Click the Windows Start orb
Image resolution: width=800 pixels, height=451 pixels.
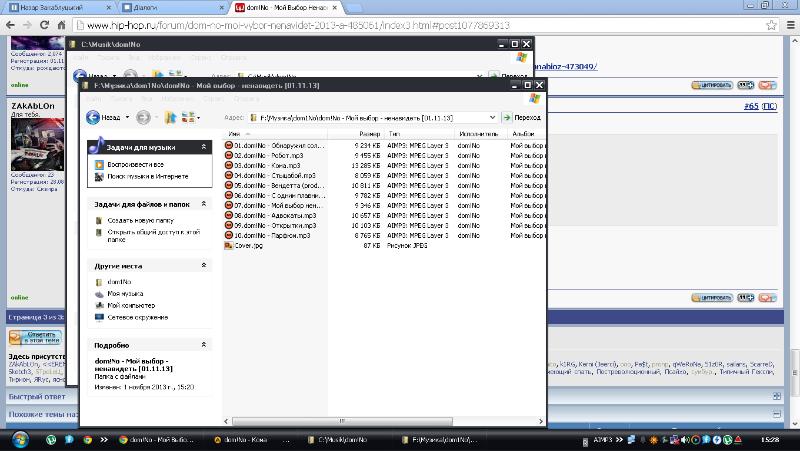20,439
